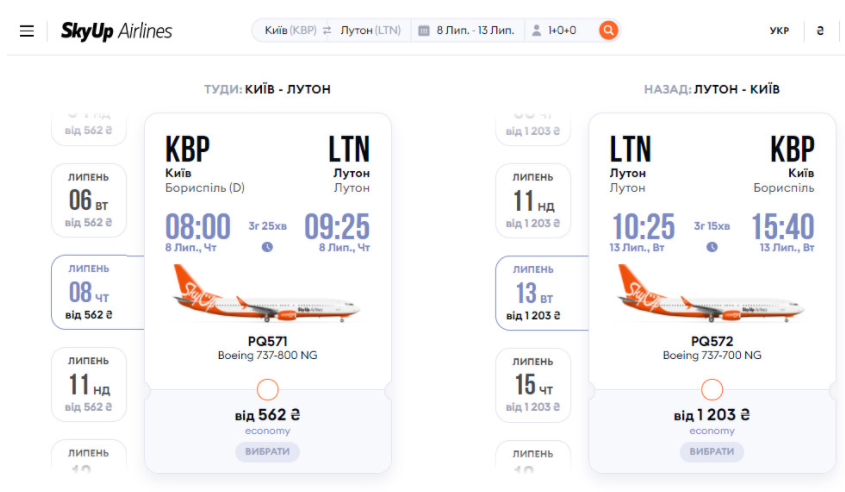Open the passengers count 1+0+0 selector
The height and width of the screenshot is (492, 845).
(x=562, y=31)
